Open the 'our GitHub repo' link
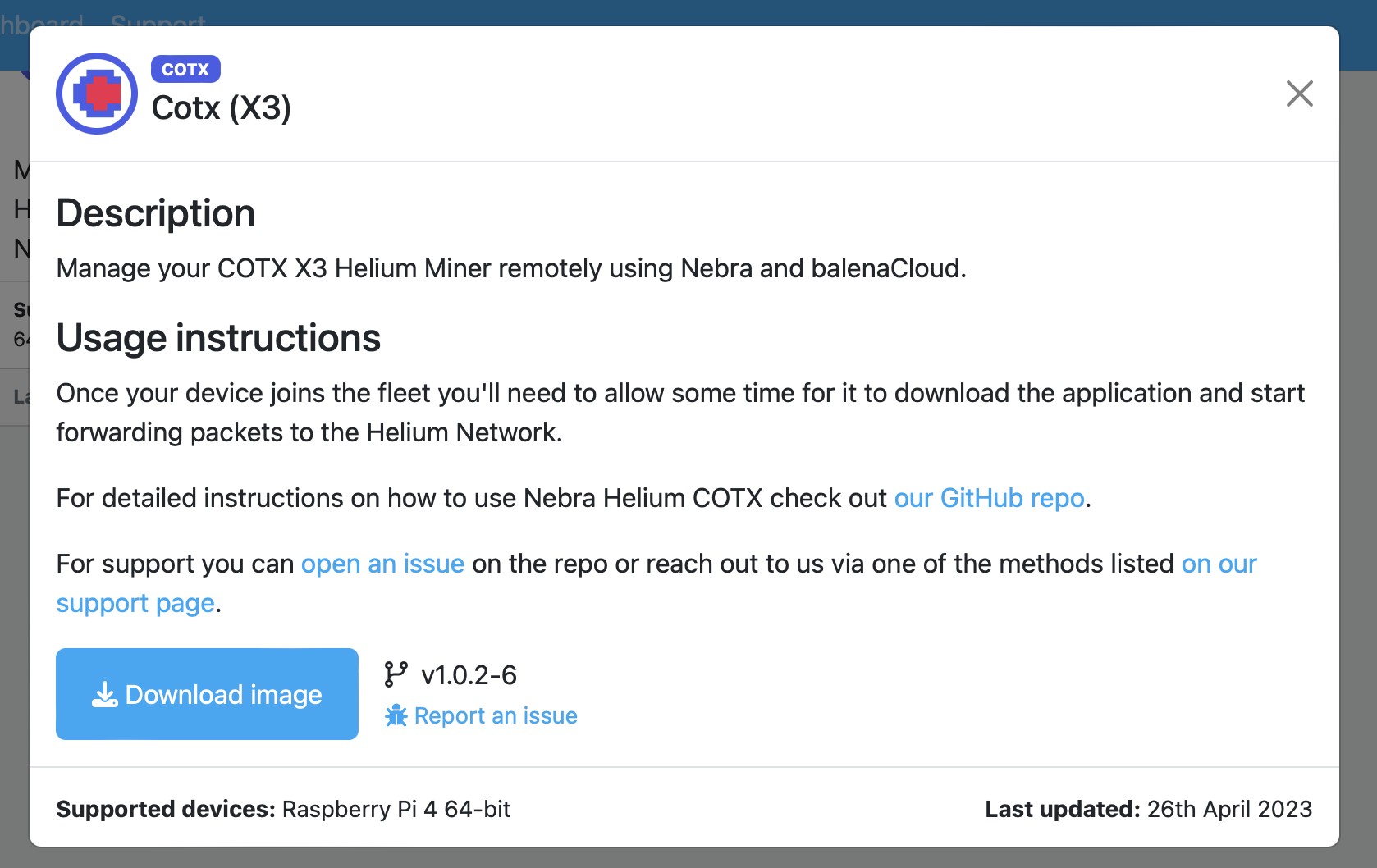 (x=989, y=498)
